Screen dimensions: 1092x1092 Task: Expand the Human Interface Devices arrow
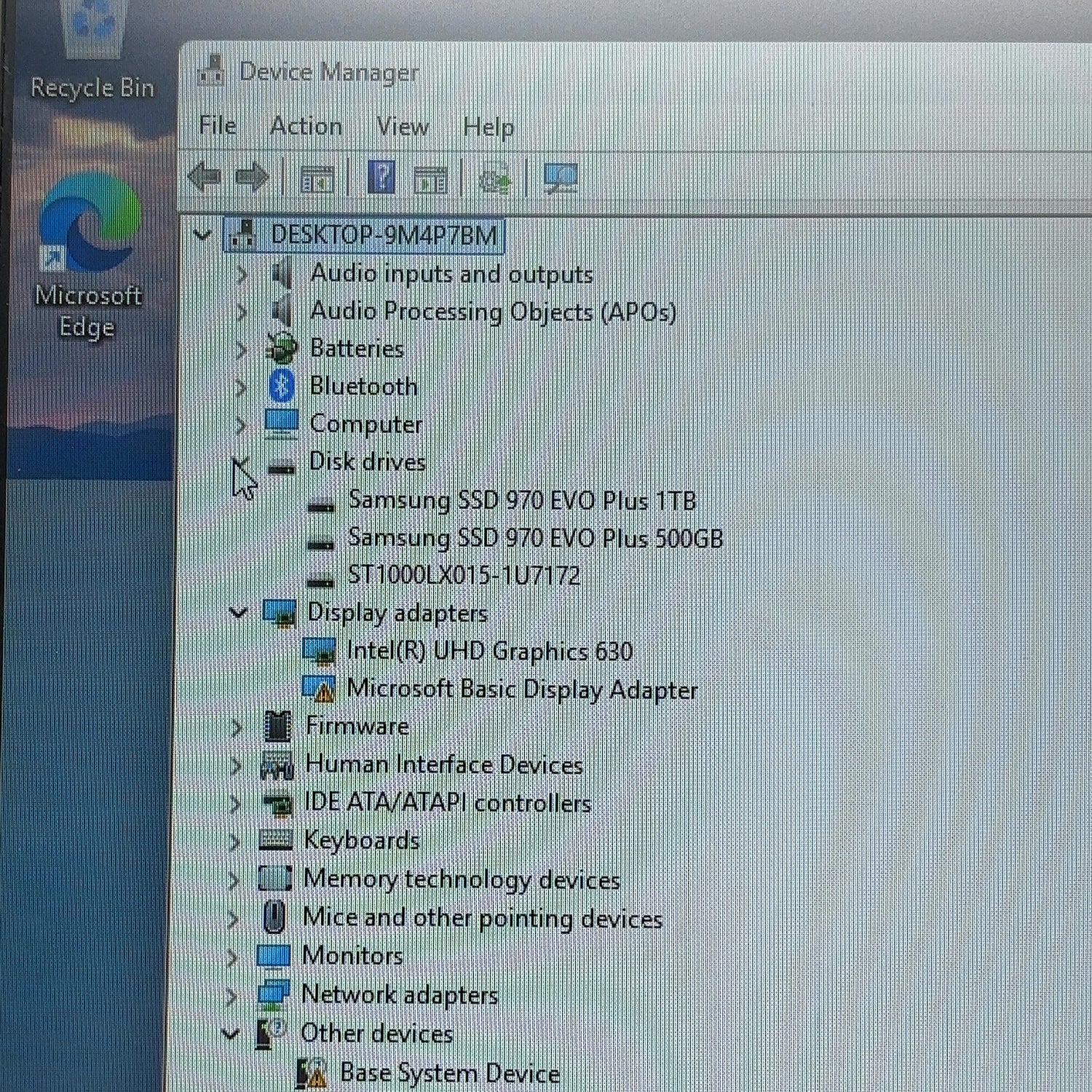236,765
